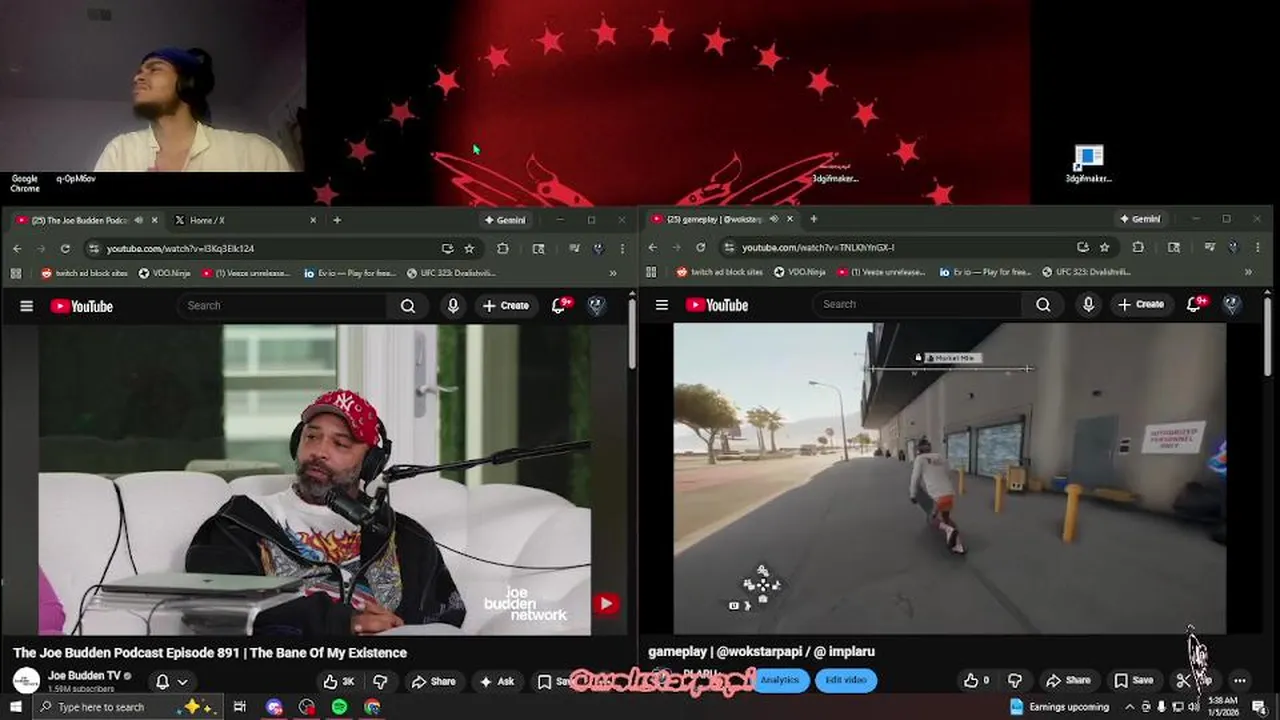Viewport: 1280px width, 720px height.
Task: Bookmark the Joe Budden podcast page star
Action: (469, 248)
